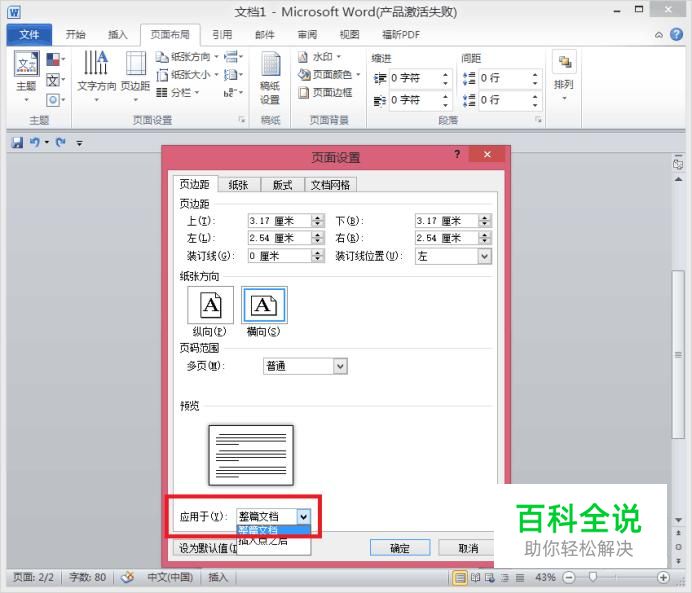692x593 pixels.
Task: Click Page Borders (页面边框)
Action: pos(325,93)
